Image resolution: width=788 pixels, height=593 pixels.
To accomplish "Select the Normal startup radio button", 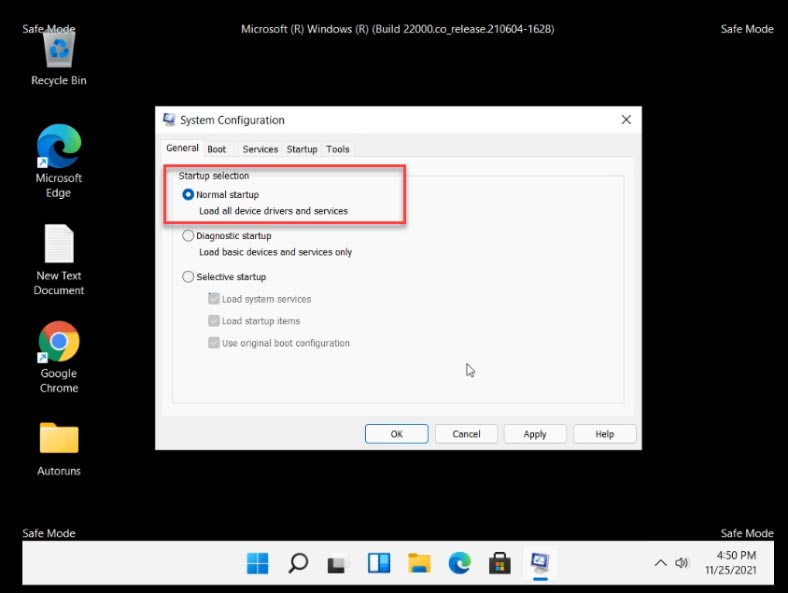I will click(x=188, y=194).
